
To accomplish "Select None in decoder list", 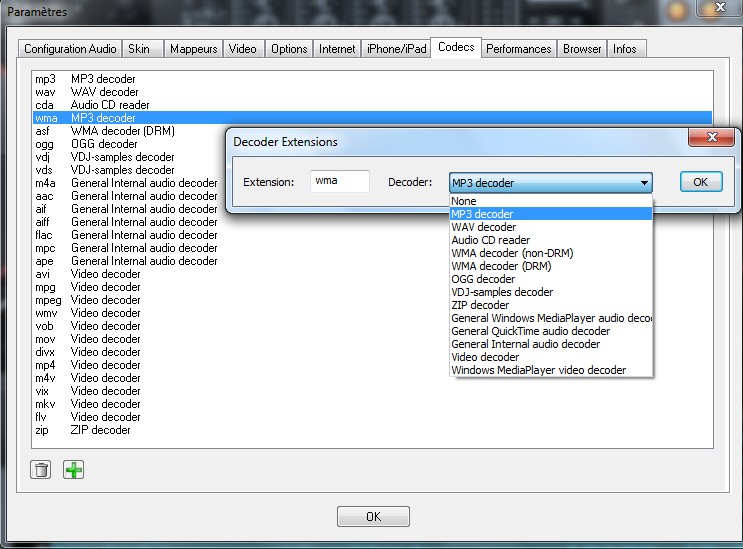I will pyautogui.click(x=464, y=201).
